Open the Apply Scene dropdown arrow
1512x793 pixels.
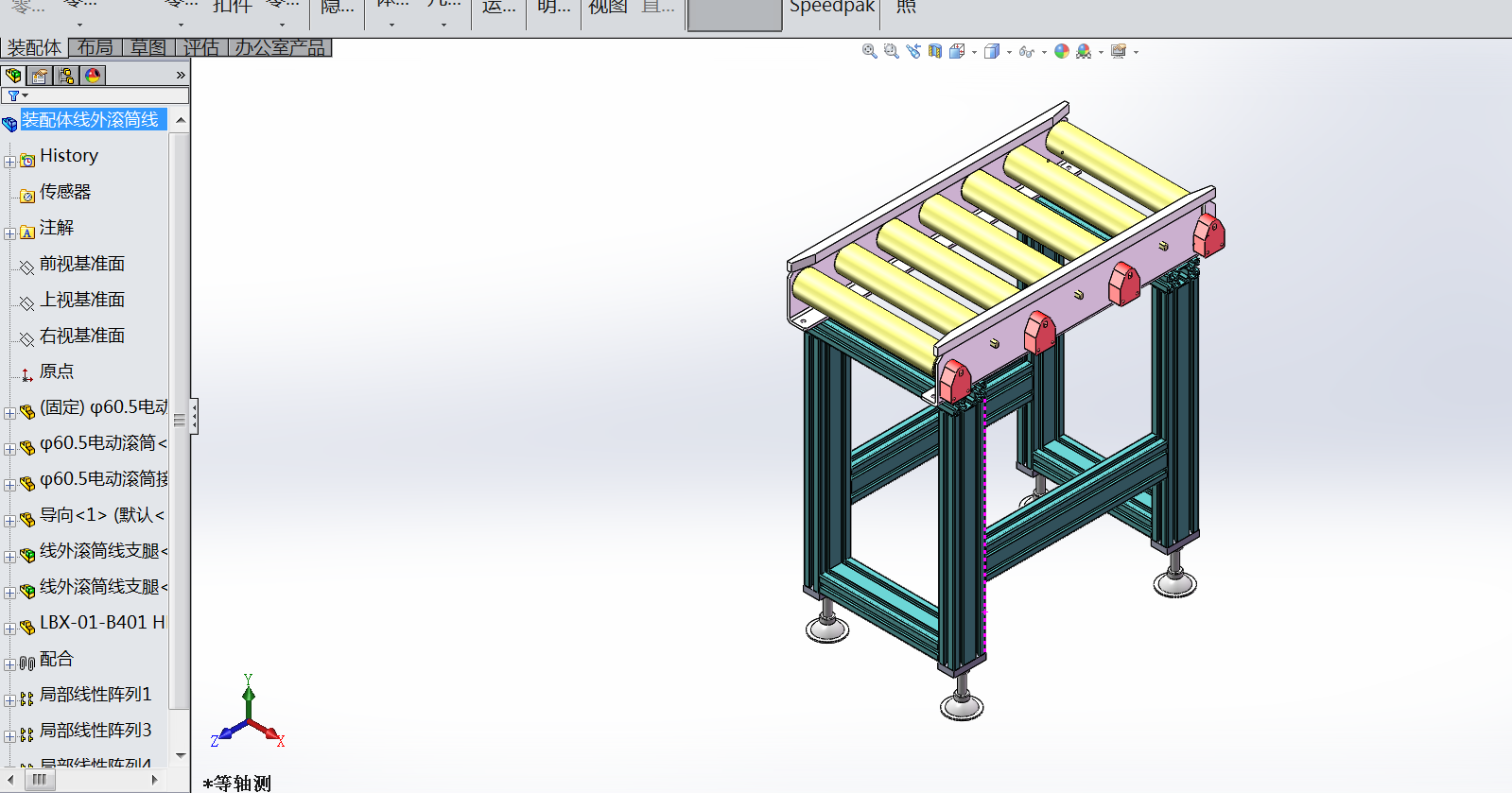(1101, 53)
